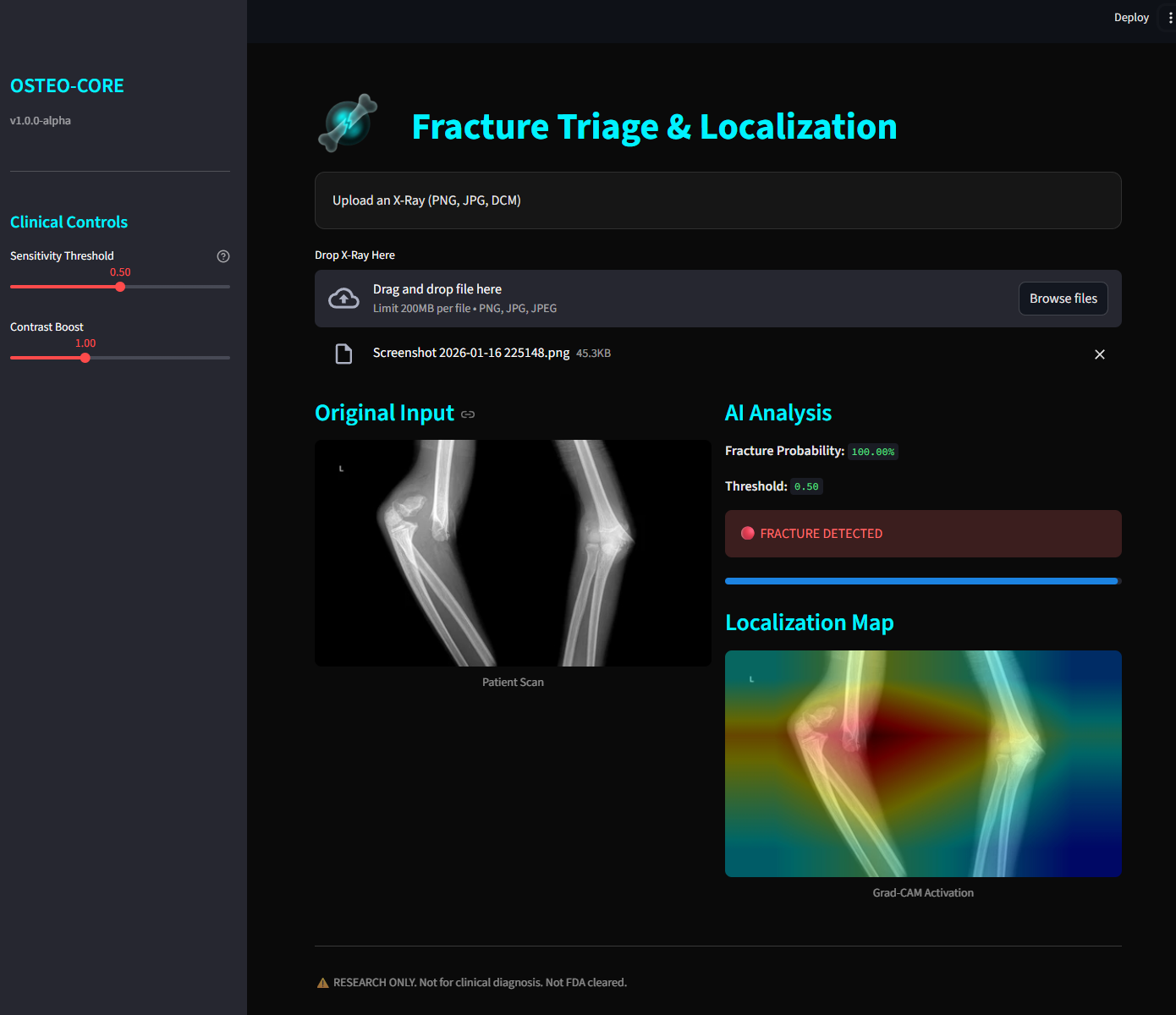Click the filename Screenshot 2026-01-16 225148.png
Image resolution: width=1176 pixels, height=1015 pixels.
(x=471, y=353)
